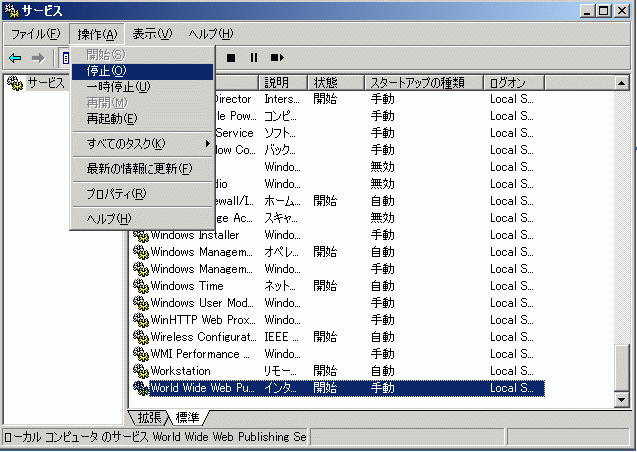Click the ソフト... description cell
Viewport: 637px width, 452px height.
[280, 133]
